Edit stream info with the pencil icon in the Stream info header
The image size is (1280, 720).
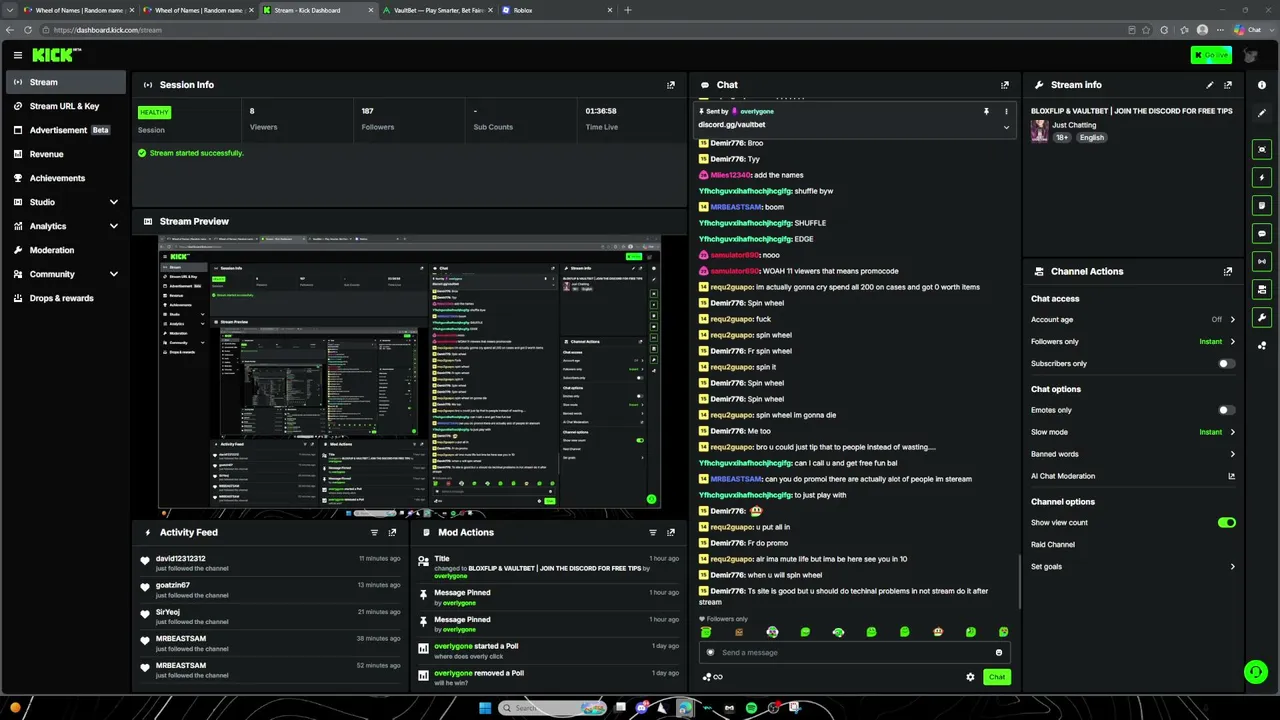pos(1210,85)
